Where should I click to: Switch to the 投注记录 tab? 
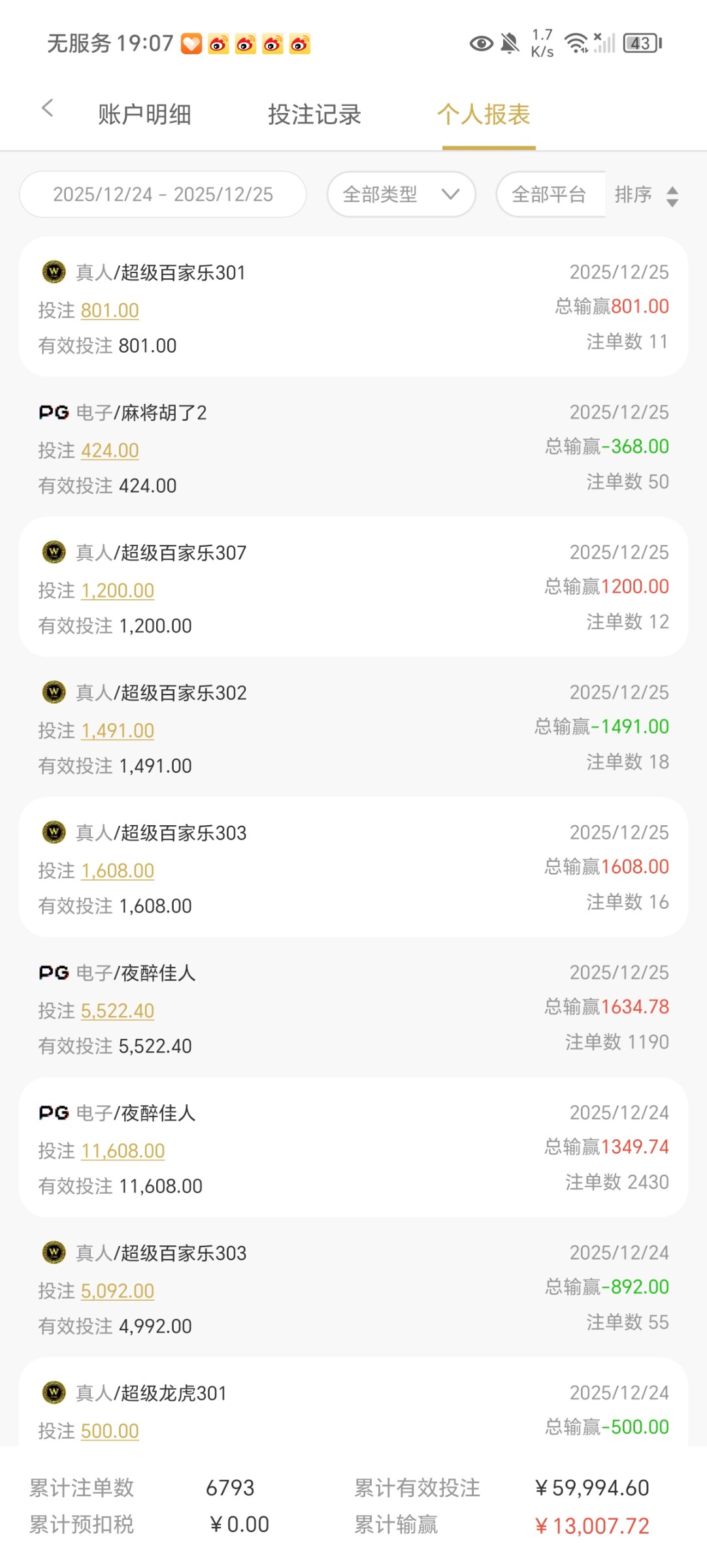point(314,115)
